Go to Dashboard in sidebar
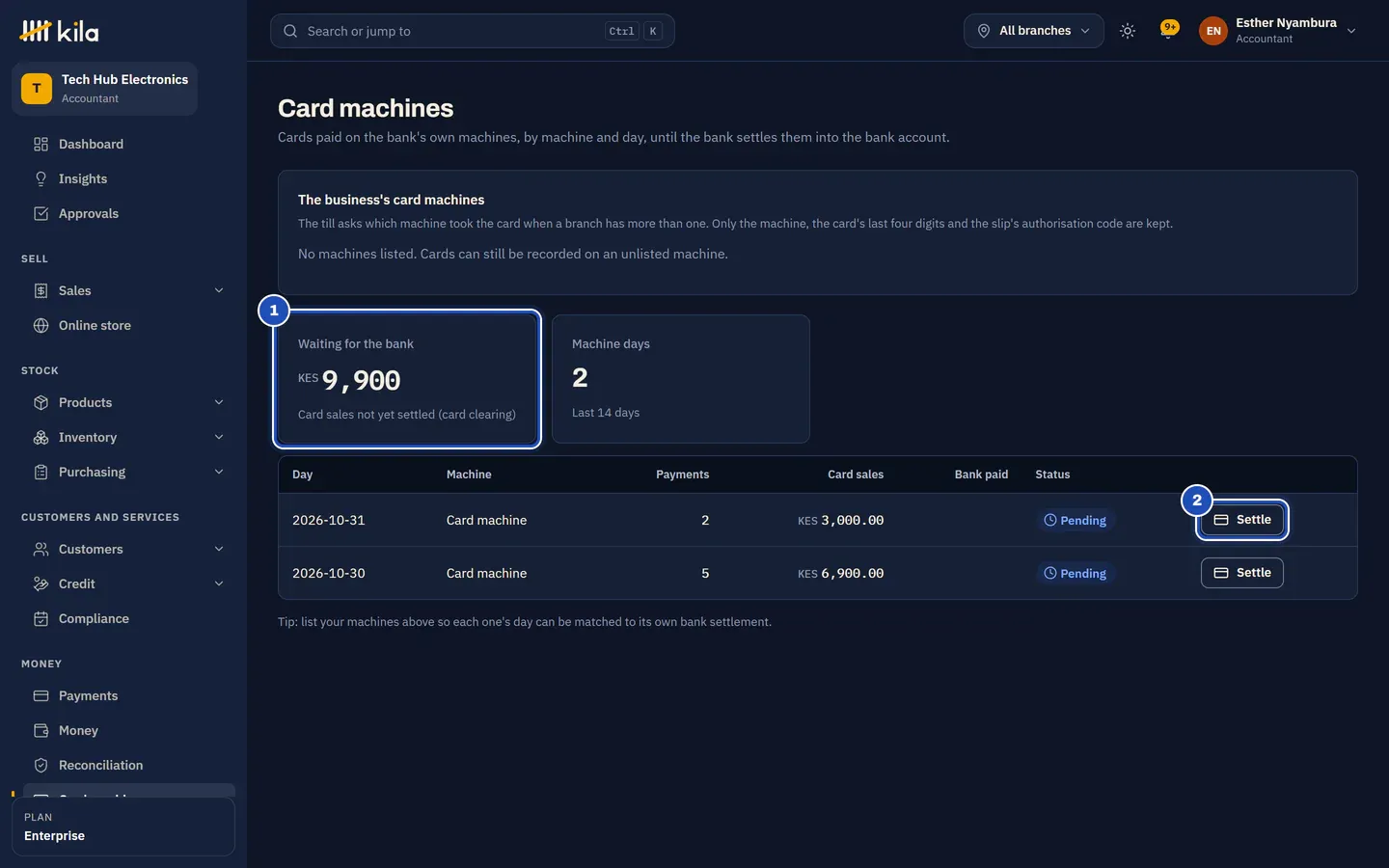 pyautogui.click(x=123, y=144)
